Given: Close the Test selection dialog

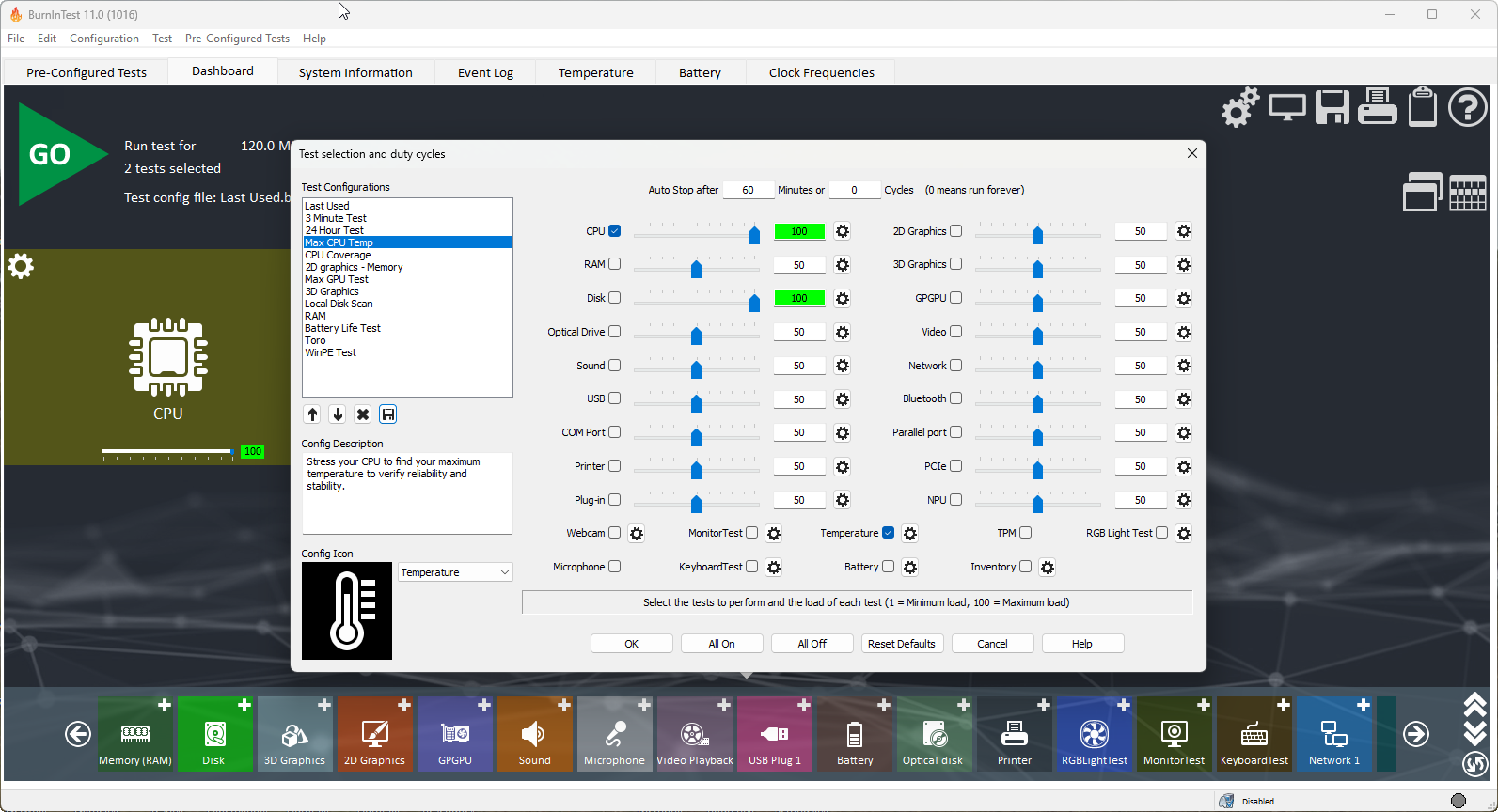Looking at the screenshot, I should pos(1192,153).
